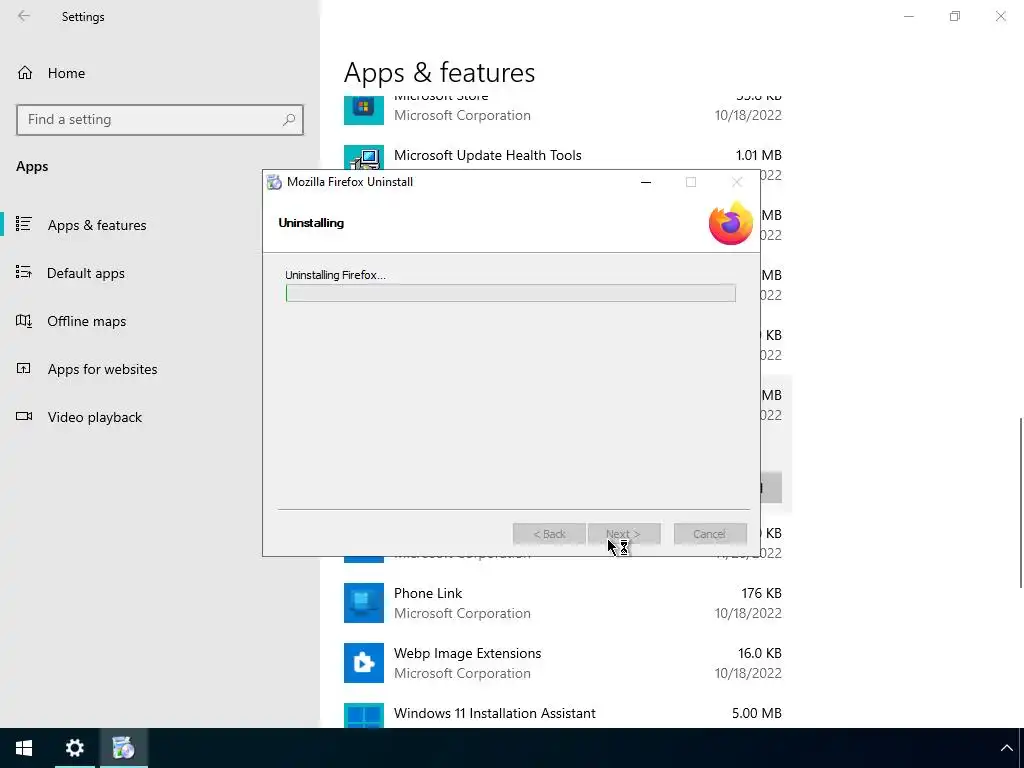Go back using the Settings back arrow
This screenshot has width=1024, height=768.
coord(24,16)
